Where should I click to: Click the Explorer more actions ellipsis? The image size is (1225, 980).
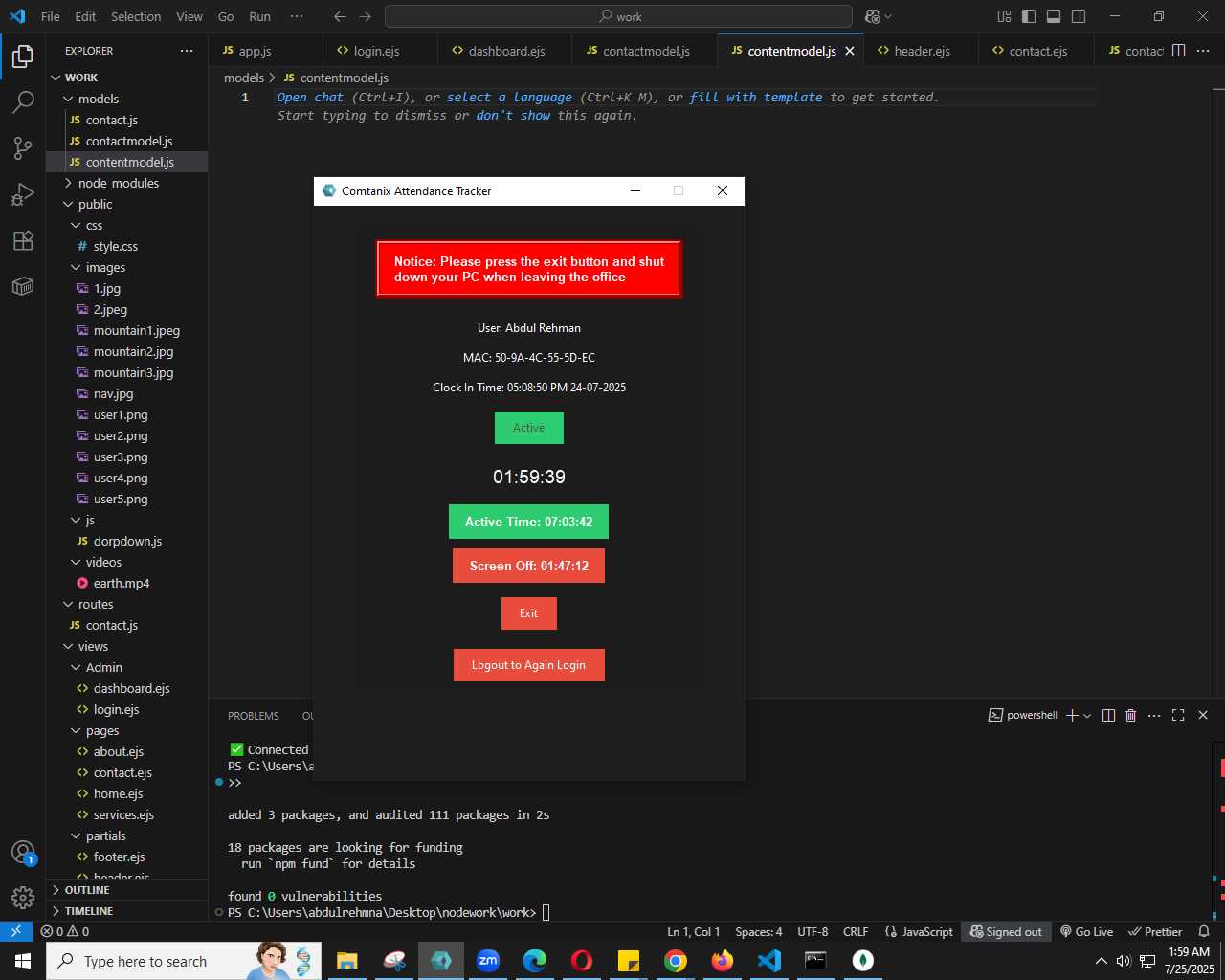pyautogui.click(x=186, y=51)
